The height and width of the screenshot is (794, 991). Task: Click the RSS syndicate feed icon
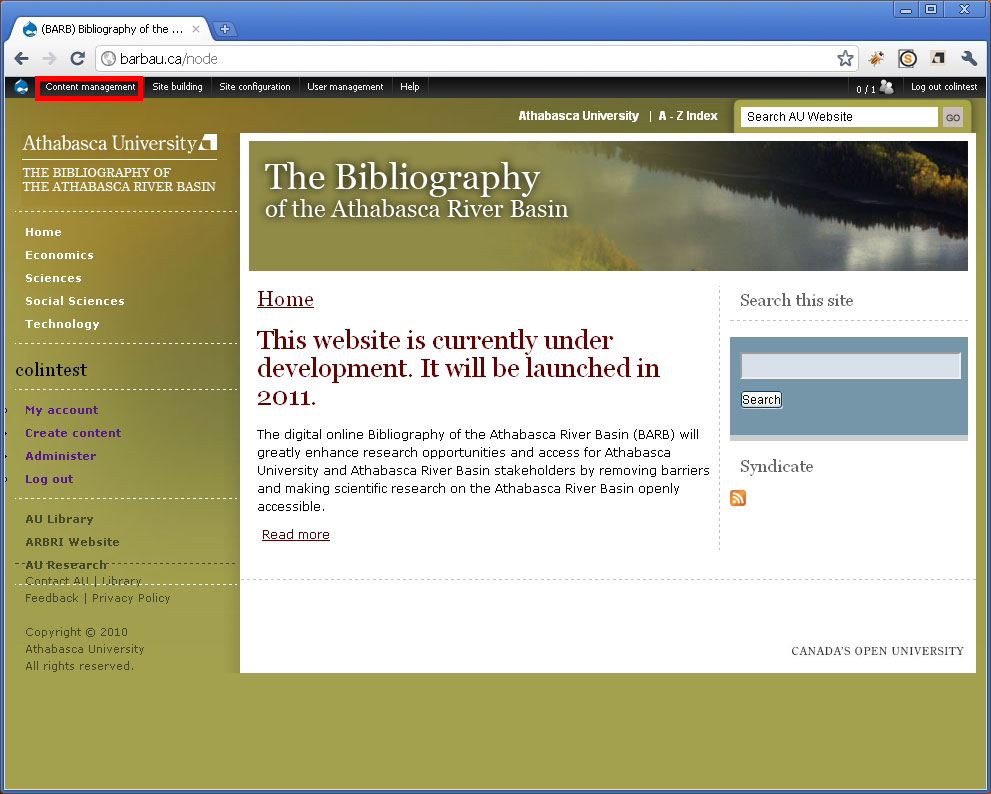[738, 498]
